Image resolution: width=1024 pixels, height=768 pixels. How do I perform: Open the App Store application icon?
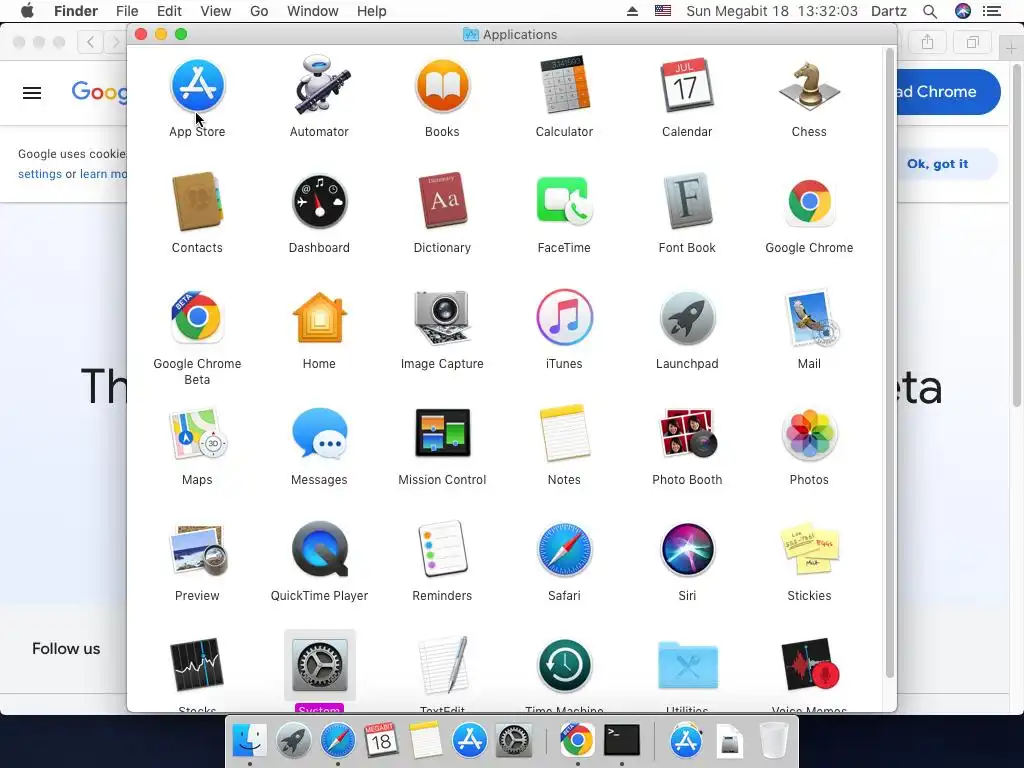pyautogui.click(x=197, y=86)
